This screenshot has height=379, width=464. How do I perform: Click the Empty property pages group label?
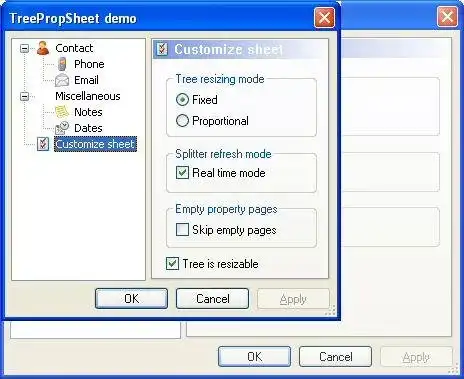tap(226, 209)
